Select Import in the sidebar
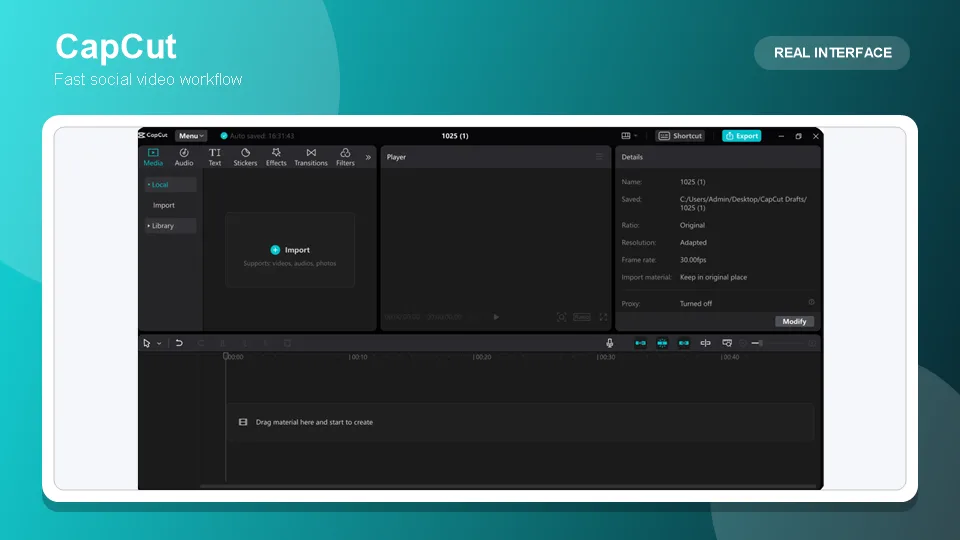Screen dimensions: 960x540 163,205
